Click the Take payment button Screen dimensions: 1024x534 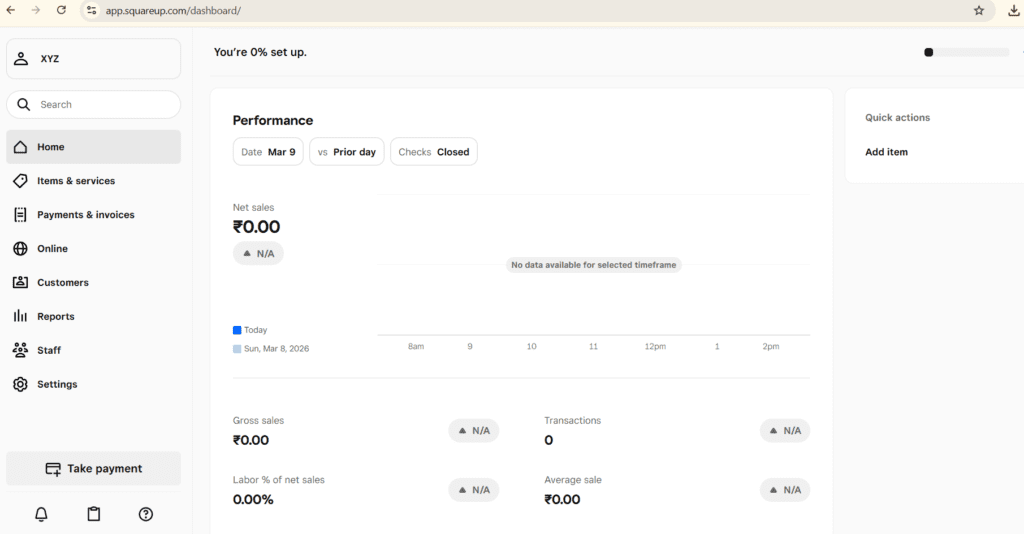[93, 469]
